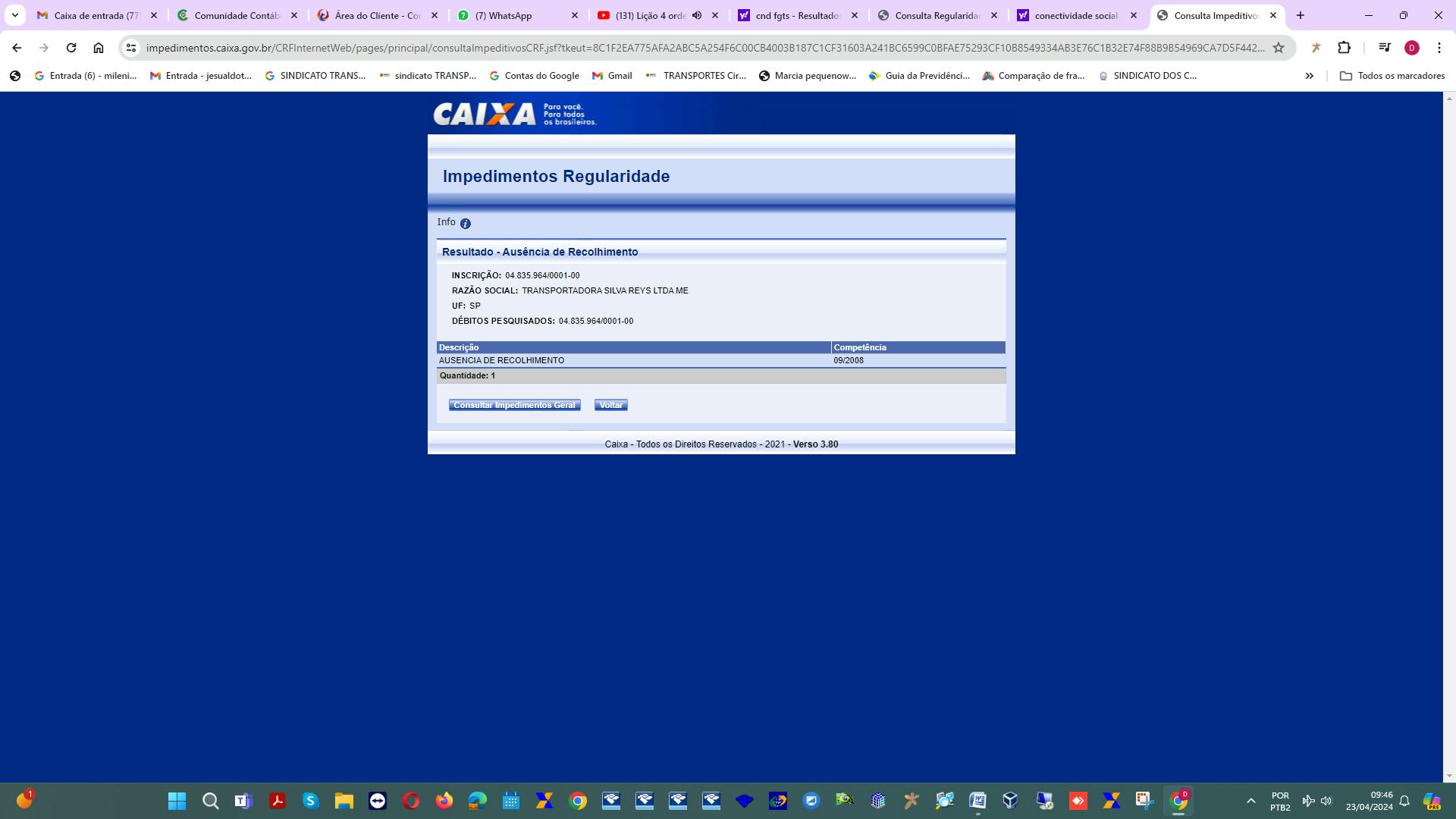
Task: Click the Info help icon
Action: (465, 224)
